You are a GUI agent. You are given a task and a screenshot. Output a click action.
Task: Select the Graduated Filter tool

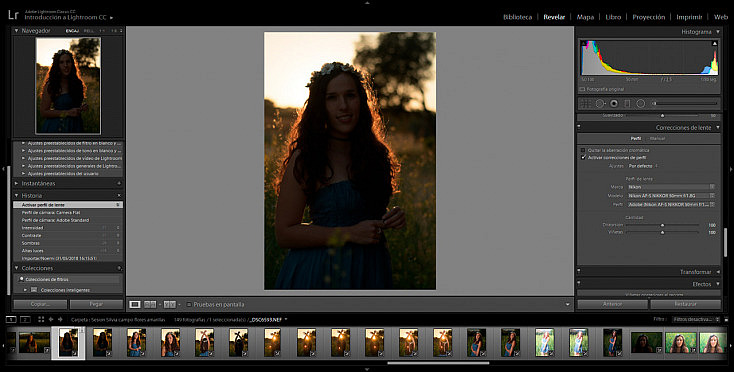(x=627, y=103)
